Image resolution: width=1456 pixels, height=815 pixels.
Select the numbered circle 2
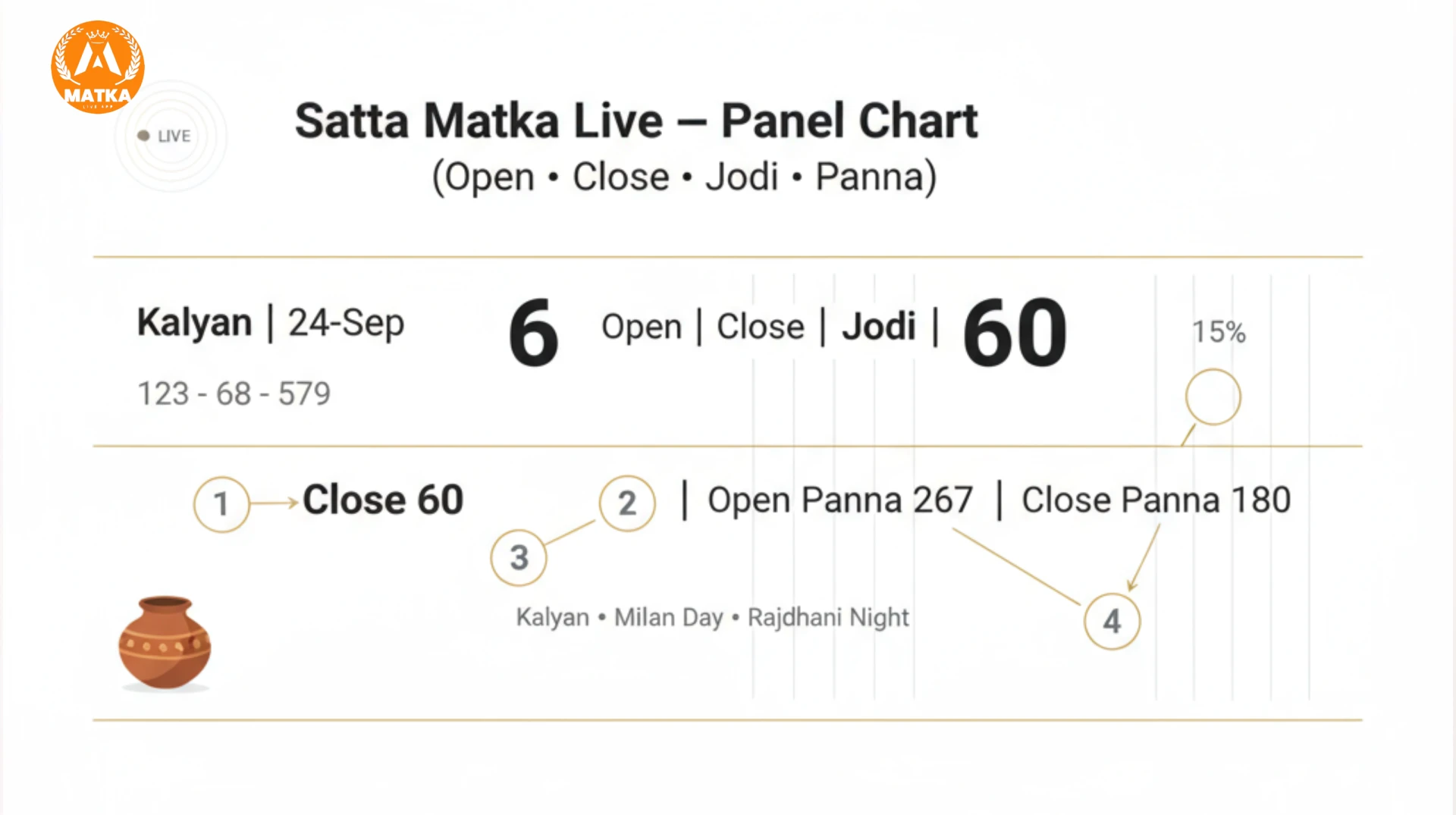coord(627,503)
